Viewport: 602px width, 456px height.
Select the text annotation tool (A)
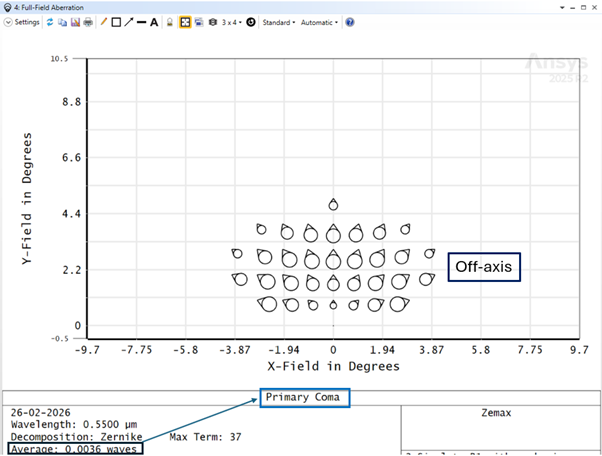pos(154,22)
